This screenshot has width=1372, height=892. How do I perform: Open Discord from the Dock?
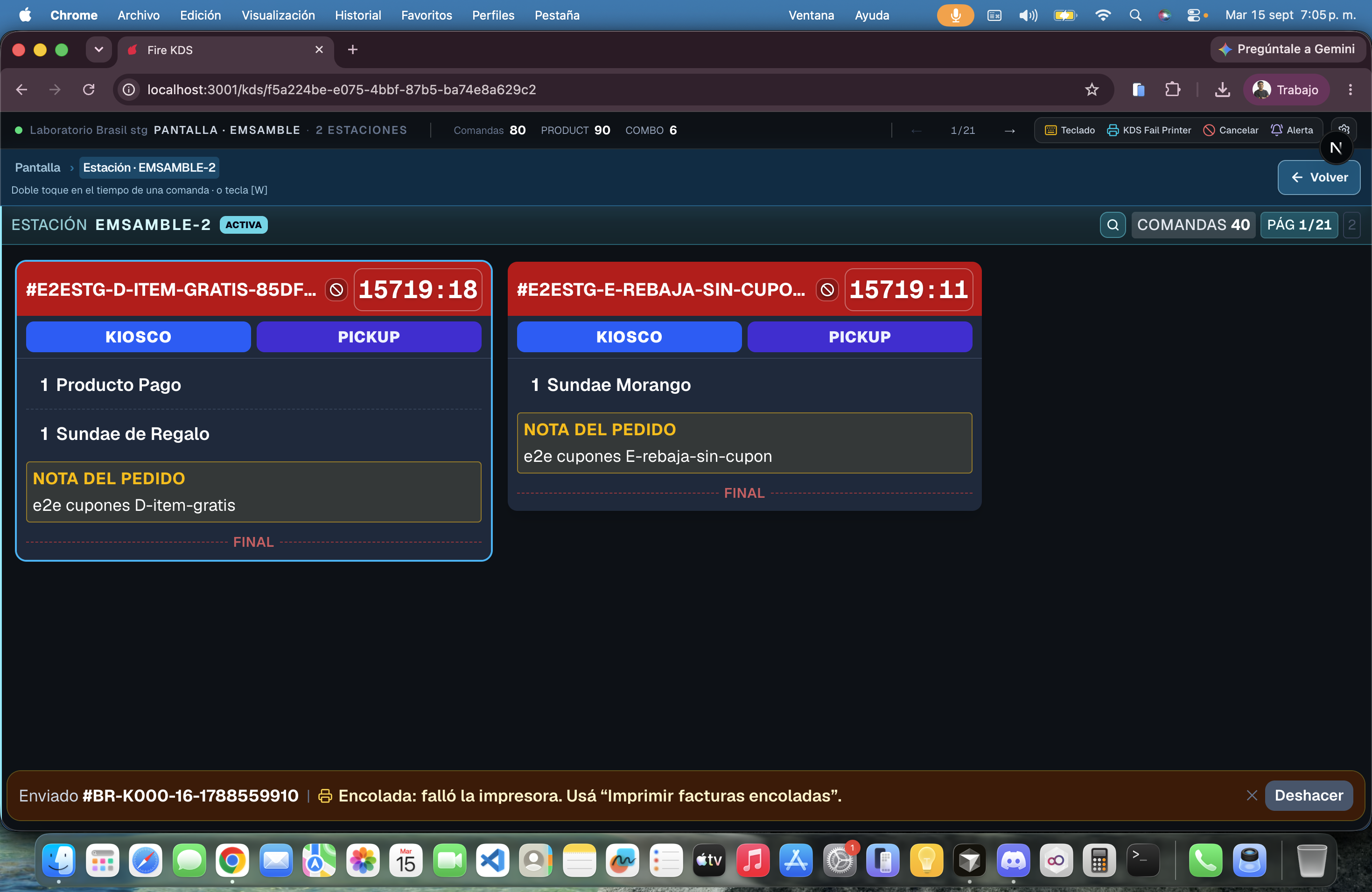pyautogui.click(x=1013, y=860)
